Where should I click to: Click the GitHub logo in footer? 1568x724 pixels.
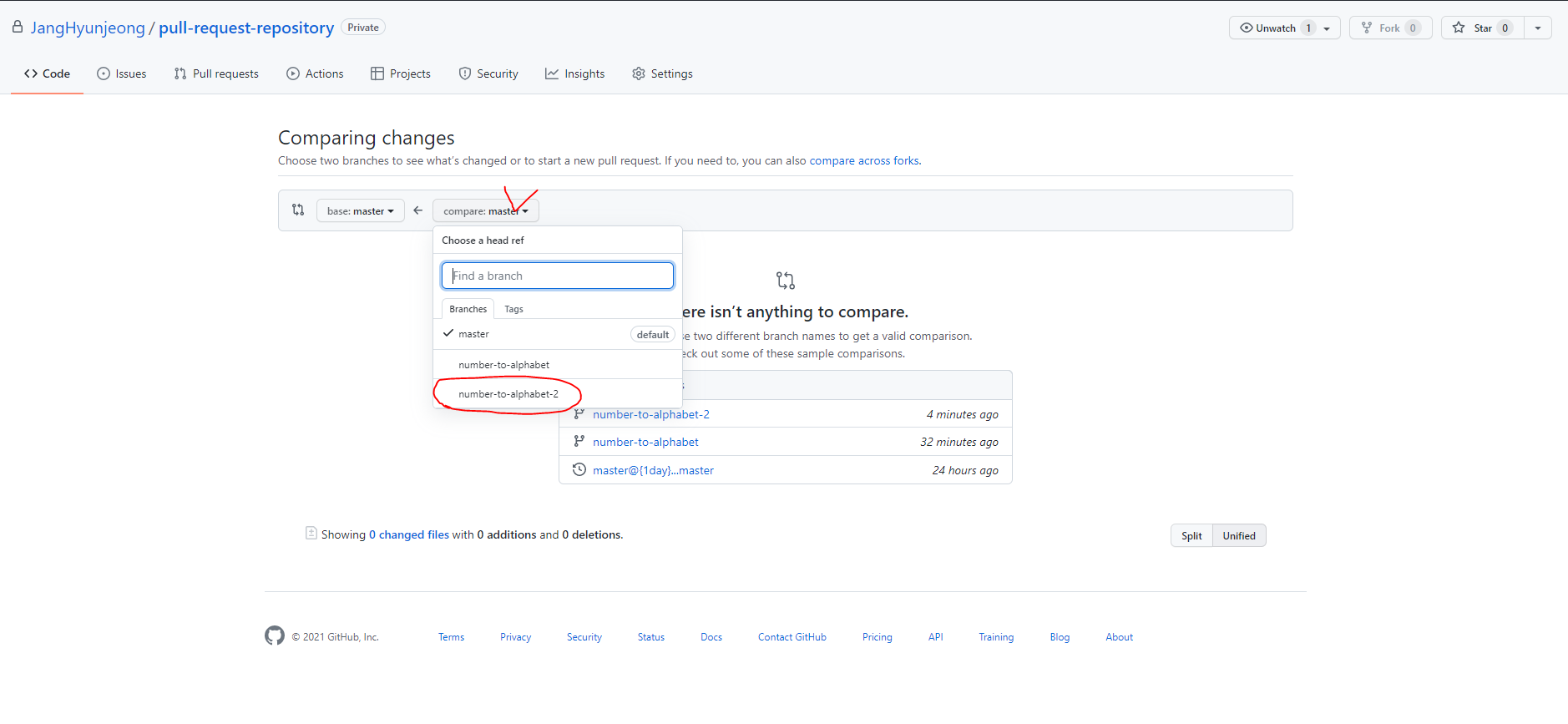(x=275, y=635)
